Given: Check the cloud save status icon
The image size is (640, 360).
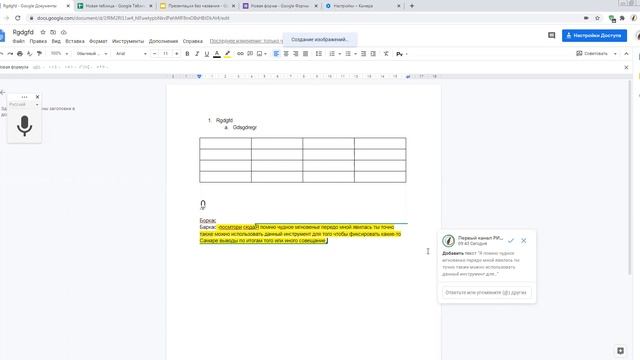Looking at the screenshot, I should click(64, 32).
